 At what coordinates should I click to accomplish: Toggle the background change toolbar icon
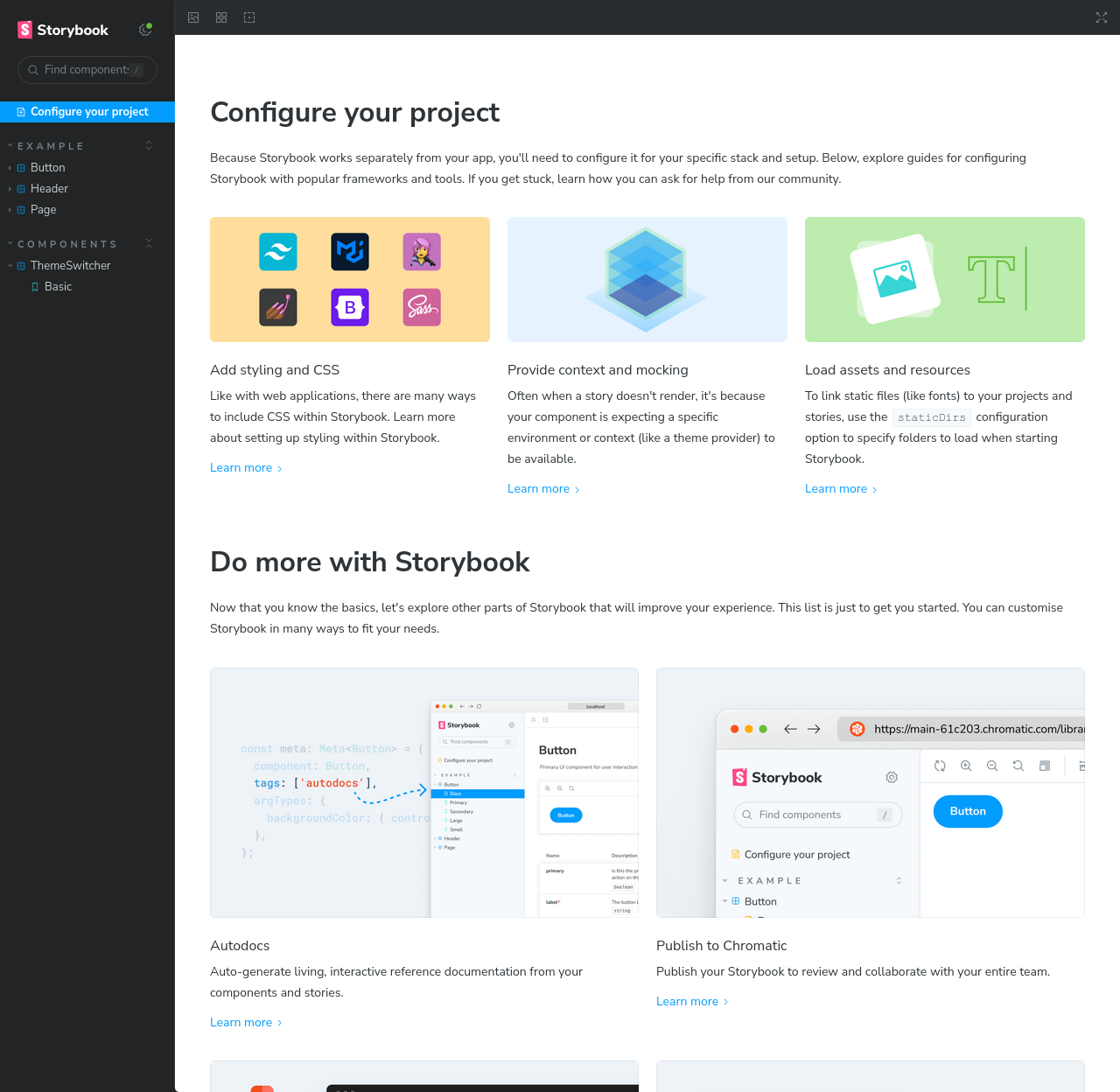pos(193,17)
